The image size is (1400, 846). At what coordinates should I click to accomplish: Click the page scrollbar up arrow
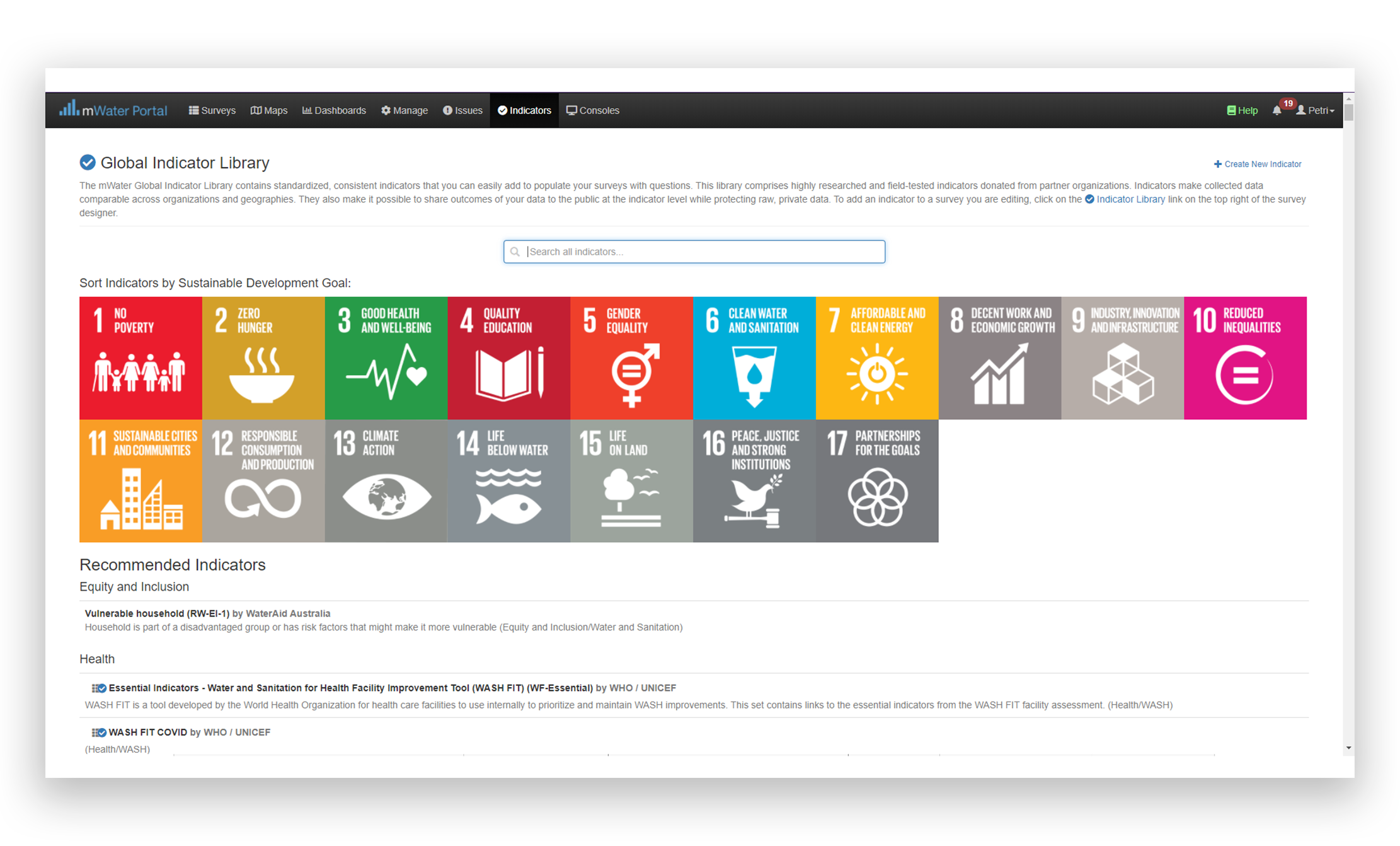(1348, 99)
